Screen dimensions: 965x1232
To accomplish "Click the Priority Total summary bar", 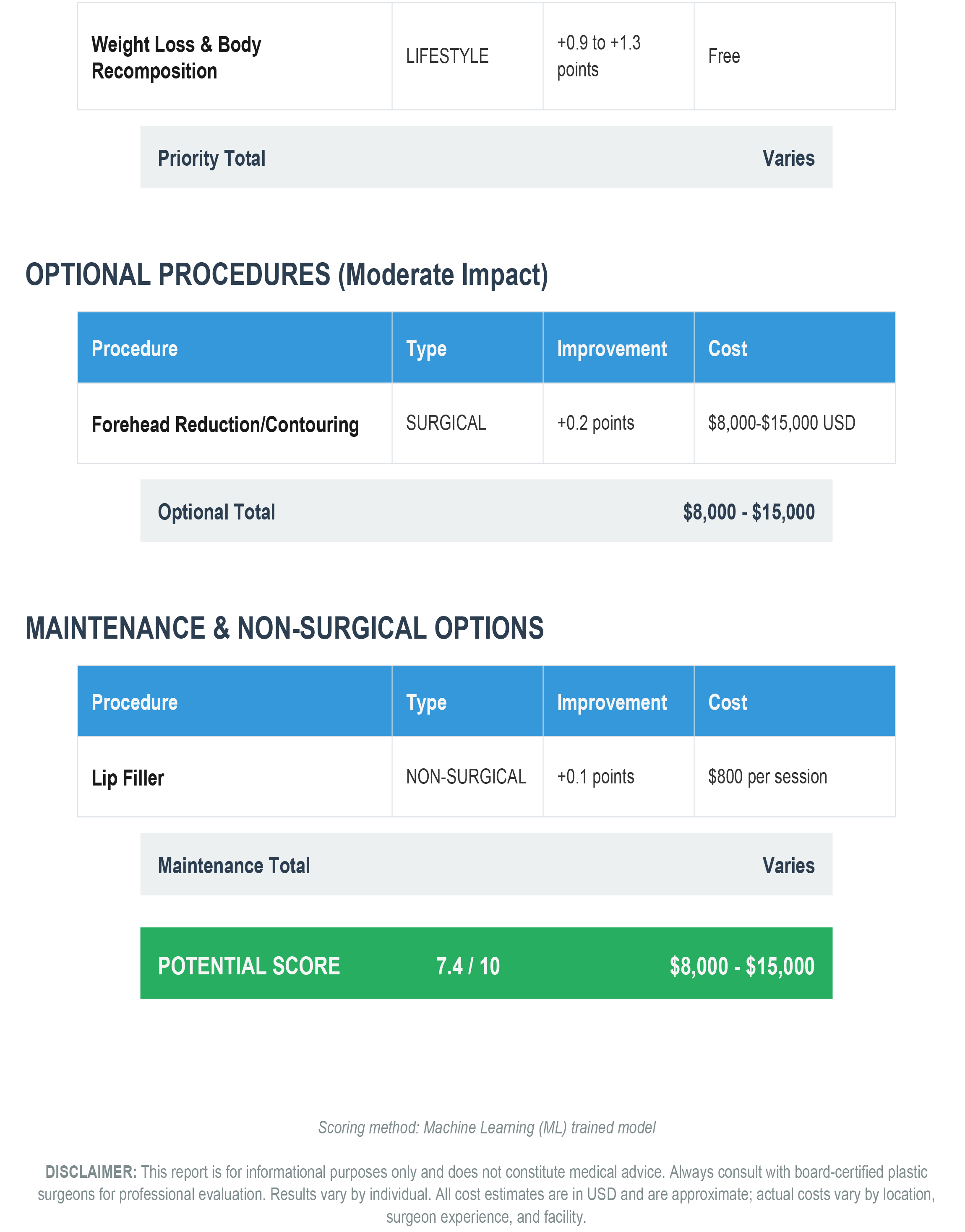I will [486, 157].
